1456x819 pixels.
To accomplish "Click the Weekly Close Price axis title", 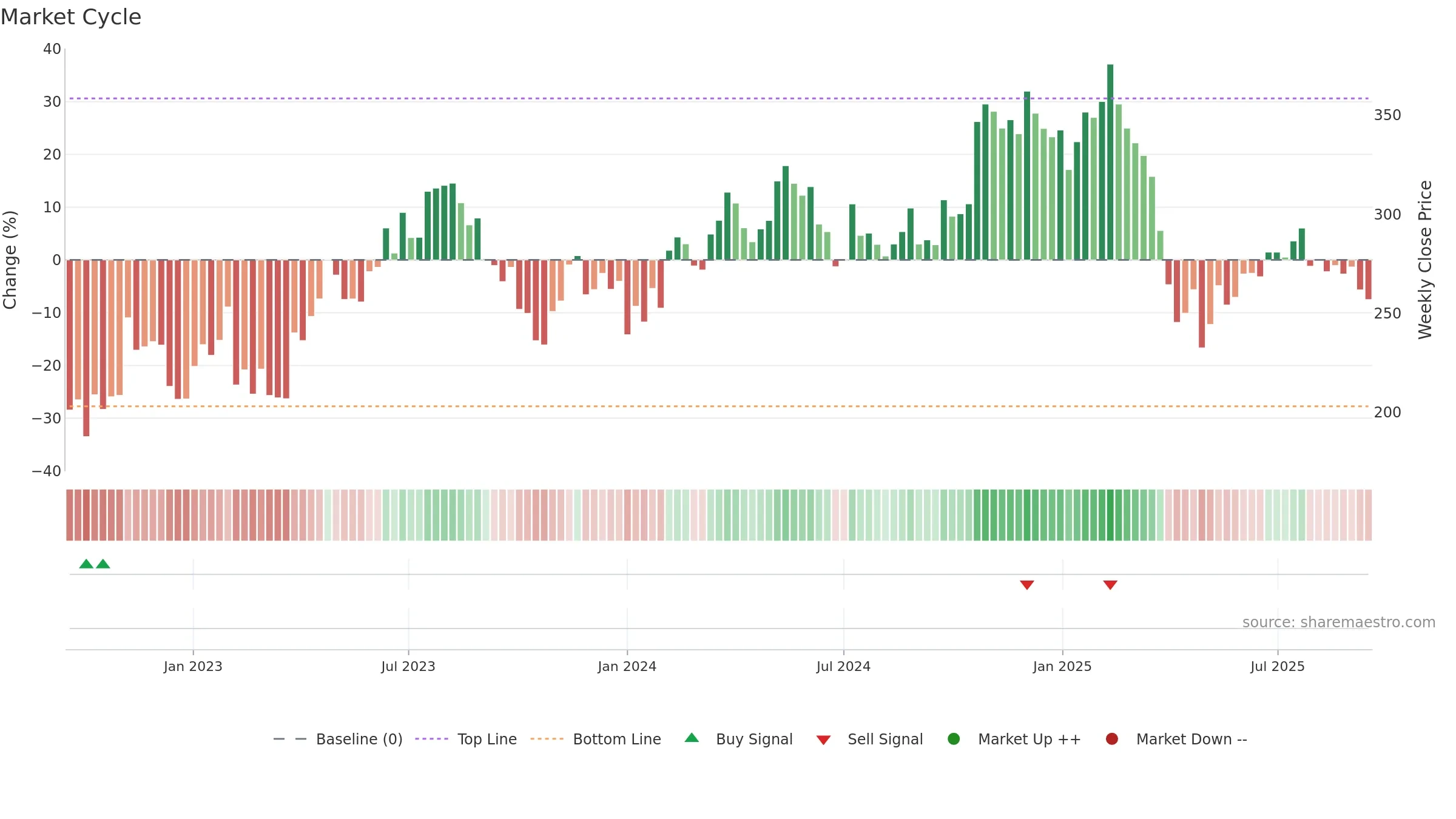I will [1425, 260].
